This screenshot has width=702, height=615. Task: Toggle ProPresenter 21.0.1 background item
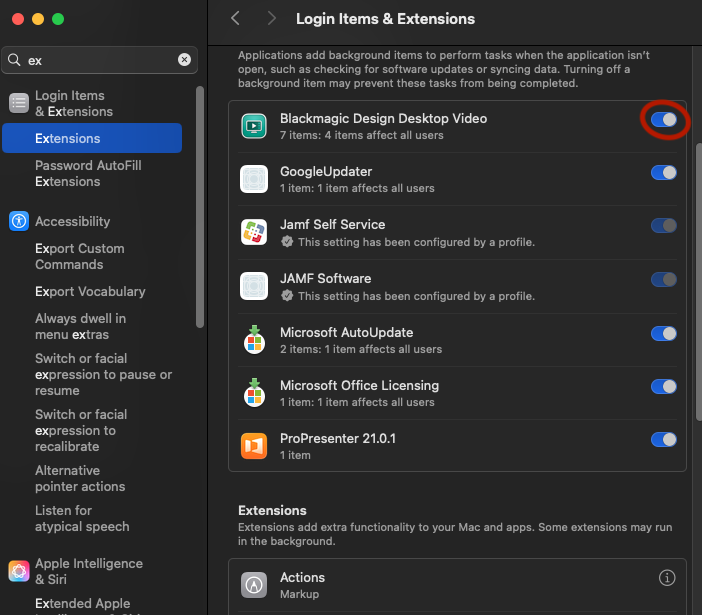pyautogui.click(x=663, y=439)
